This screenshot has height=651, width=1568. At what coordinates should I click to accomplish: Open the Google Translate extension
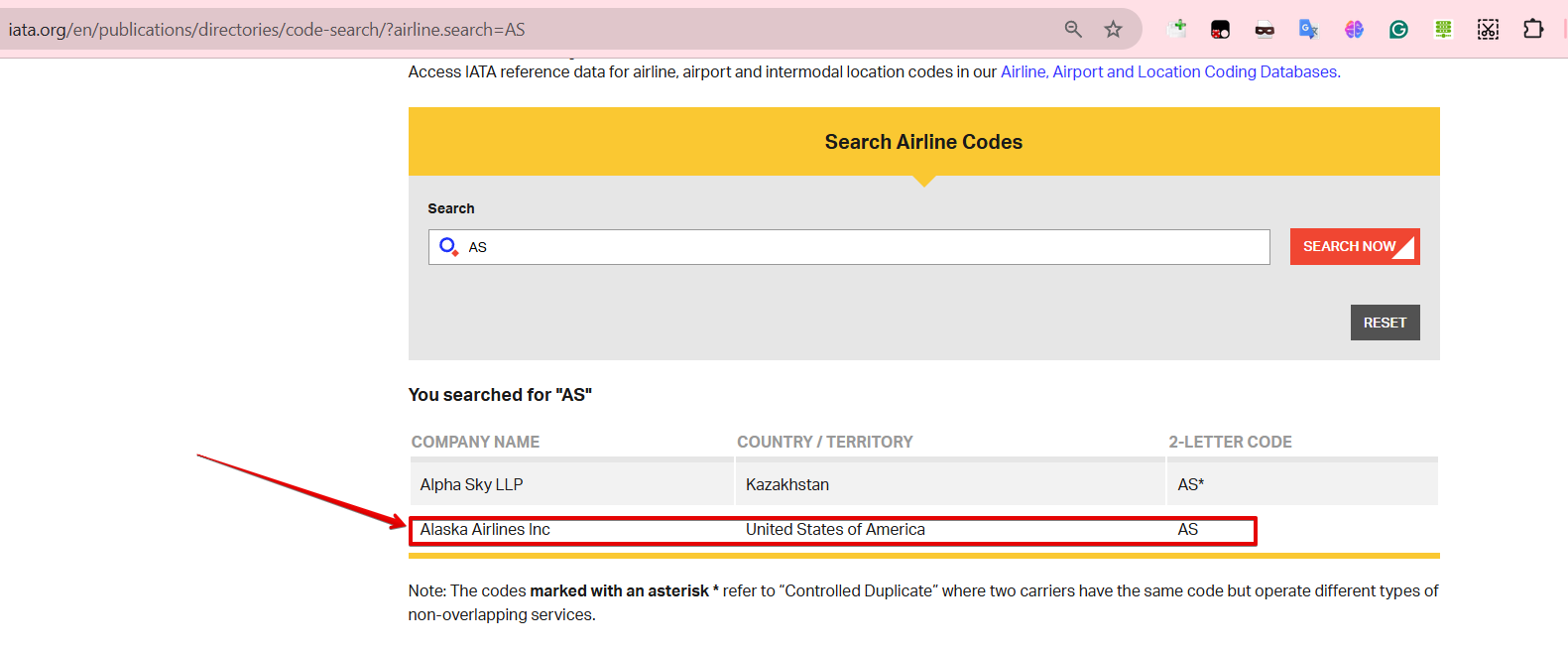point(1308,30)
